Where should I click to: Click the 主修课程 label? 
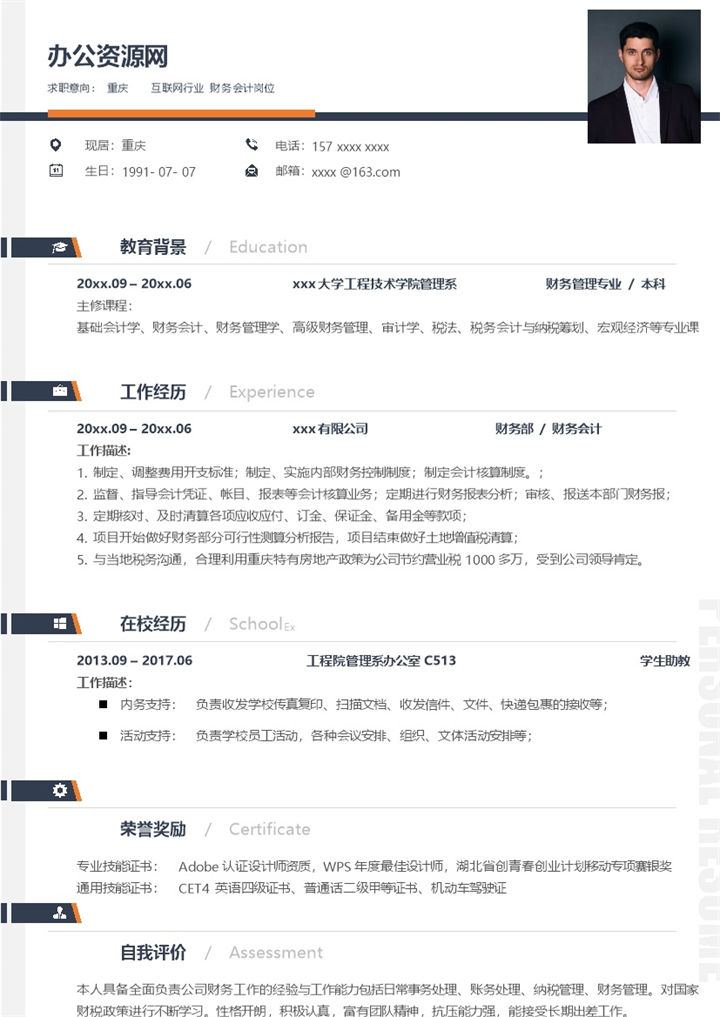[x=104, y=305]
